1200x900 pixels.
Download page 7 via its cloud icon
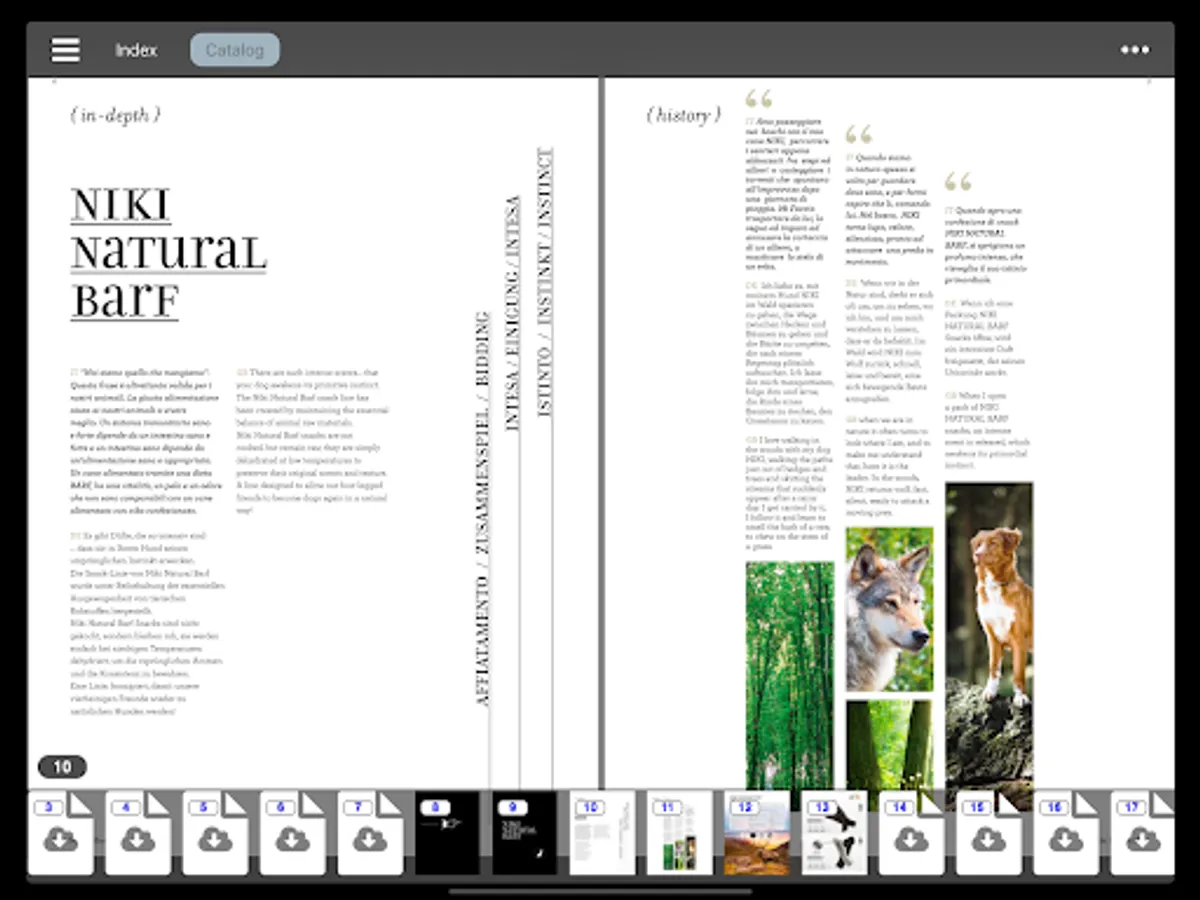tap(370, 841)
